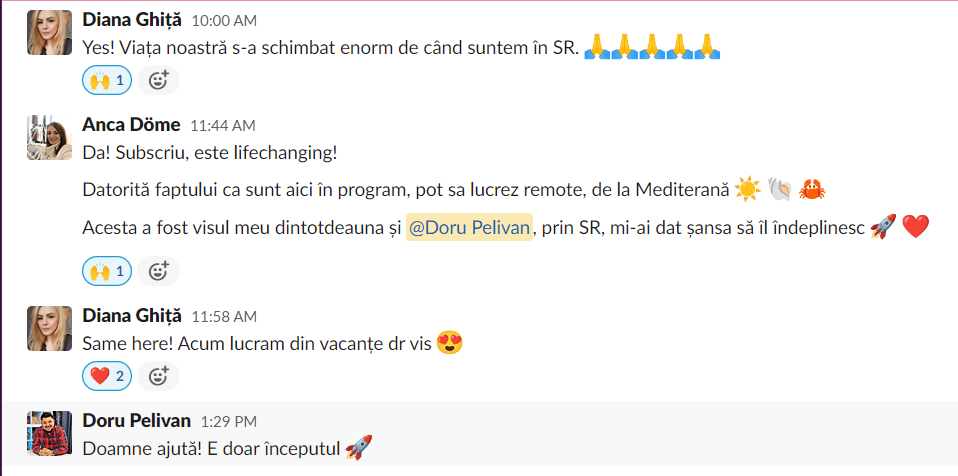Open the @Doru Pelivan mention

tap(469, 227)
